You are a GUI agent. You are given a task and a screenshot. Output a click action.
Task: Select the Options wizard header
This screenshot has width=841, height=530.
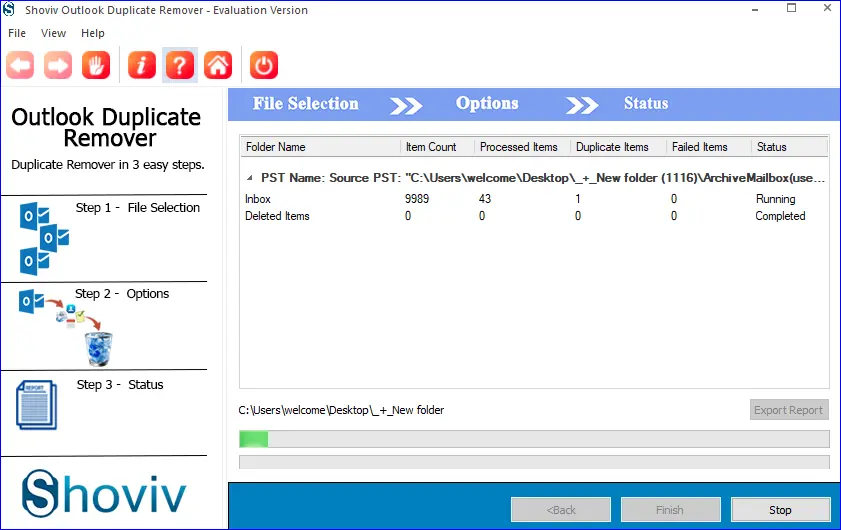[x=487, y=104]
